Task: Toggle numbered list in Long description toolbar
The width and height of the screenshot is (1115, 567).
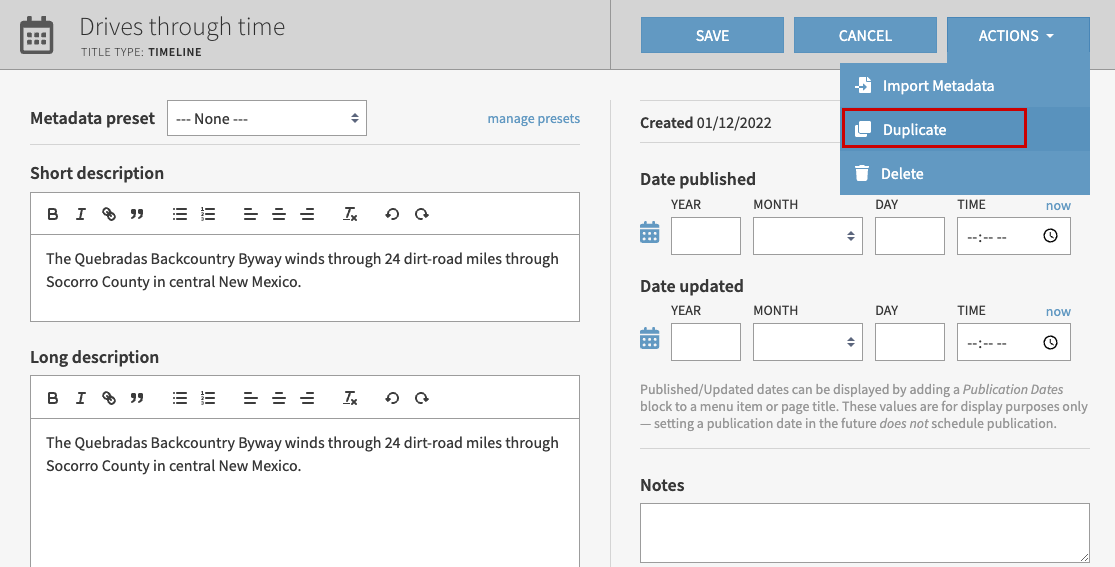Action: pos(208,398)
